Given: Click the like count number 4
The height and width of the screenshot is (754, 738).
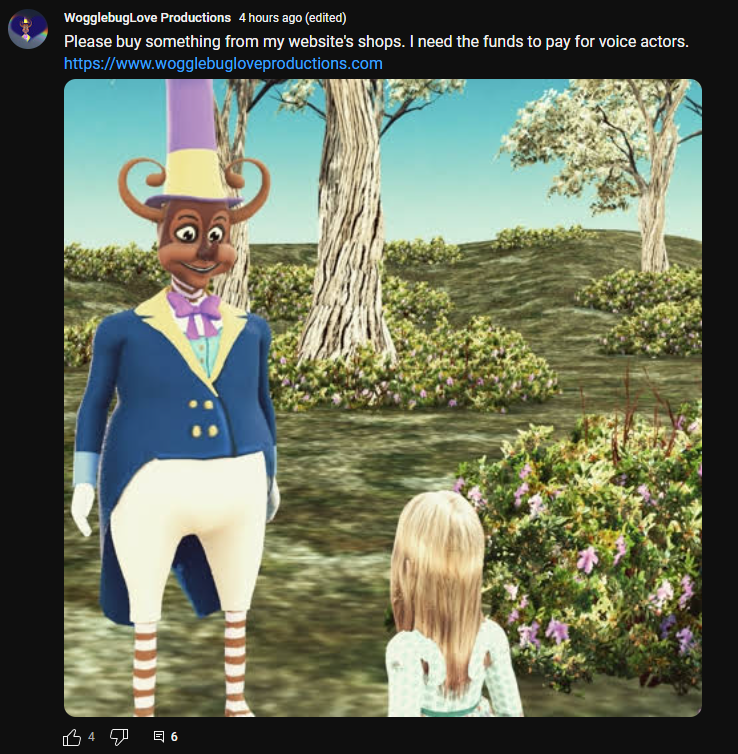Looking at the screenshot, I should (x=91, y=737).
